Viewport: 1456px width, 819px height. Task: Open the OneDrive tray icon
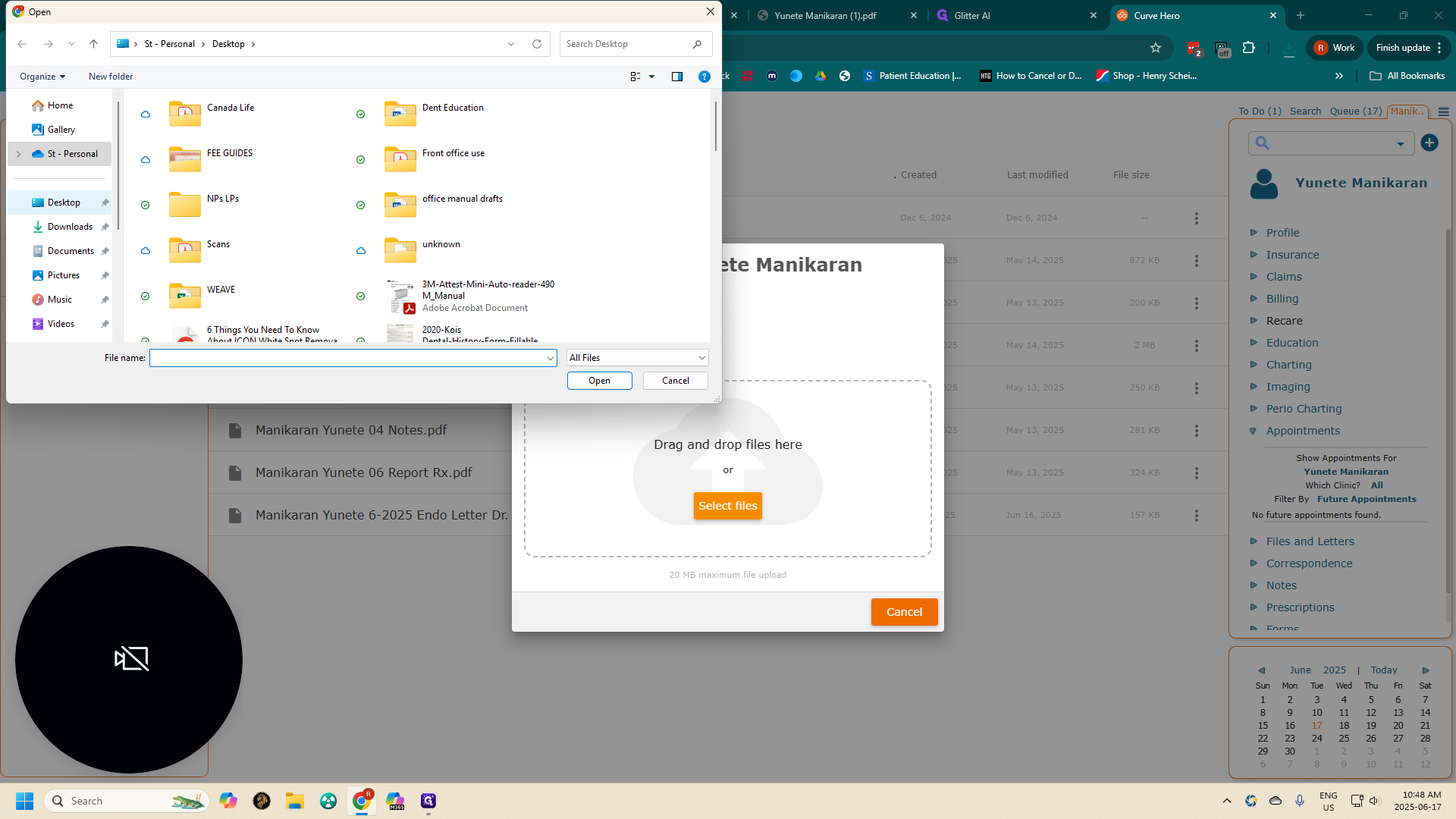[1276, 801]
